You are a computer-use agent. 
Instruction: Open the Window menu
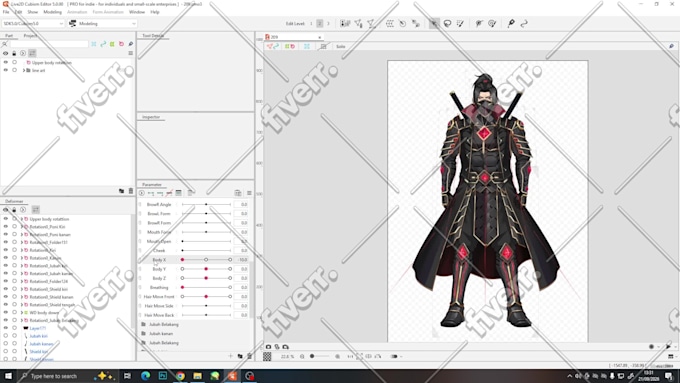pyautogui.click(x=137, y=12)
